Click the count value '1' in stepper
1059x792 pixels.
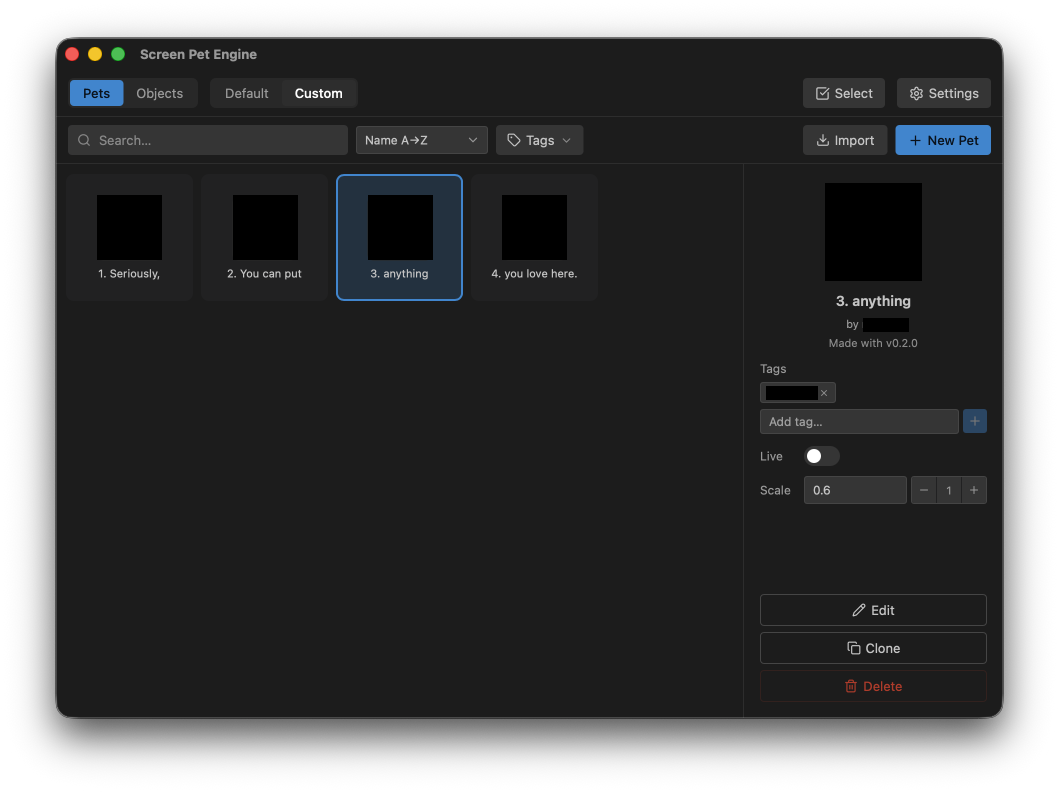click(x=949, y=490)
